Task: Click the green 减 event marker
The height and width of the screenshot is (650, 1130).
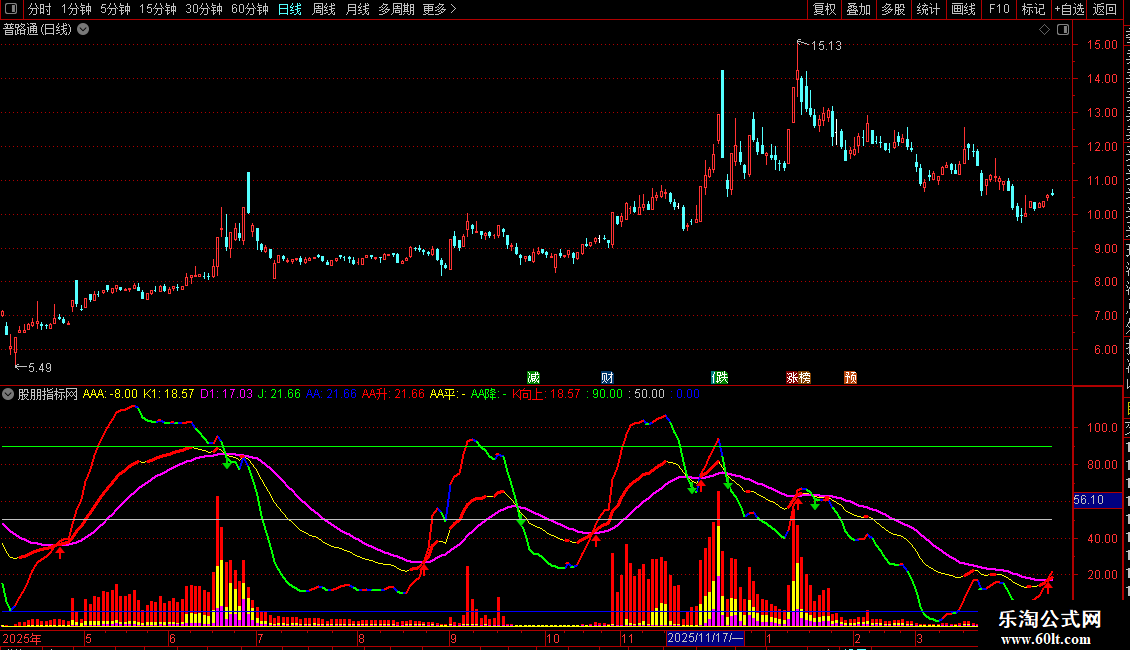Action: pos(533,378)
